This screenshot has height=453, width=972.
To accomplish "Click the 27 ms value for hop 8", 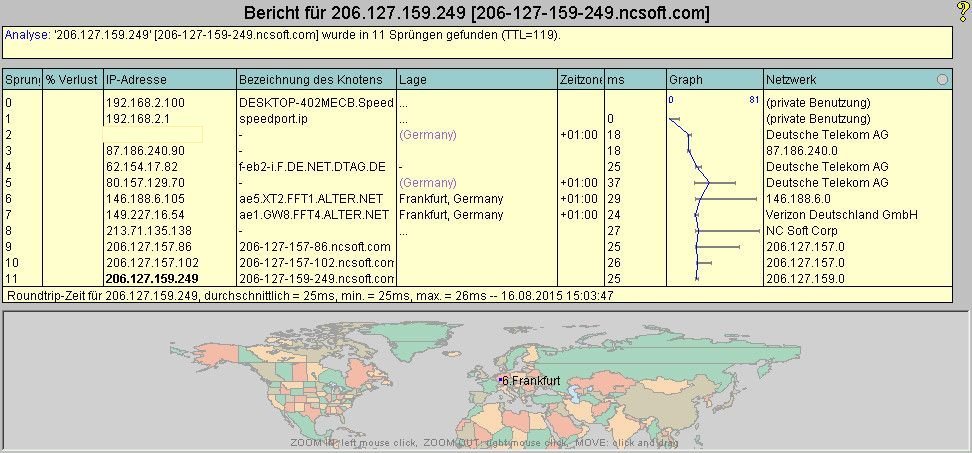I will pos(614,231).
